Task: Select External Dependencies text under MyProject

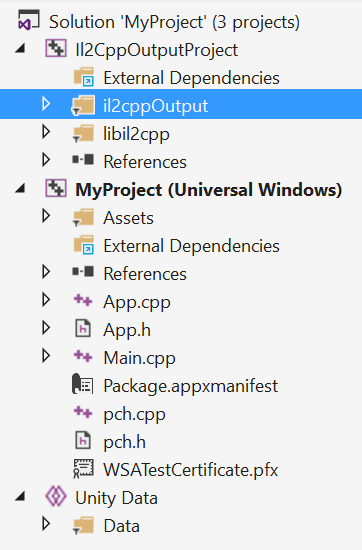Action: (192, 246)
